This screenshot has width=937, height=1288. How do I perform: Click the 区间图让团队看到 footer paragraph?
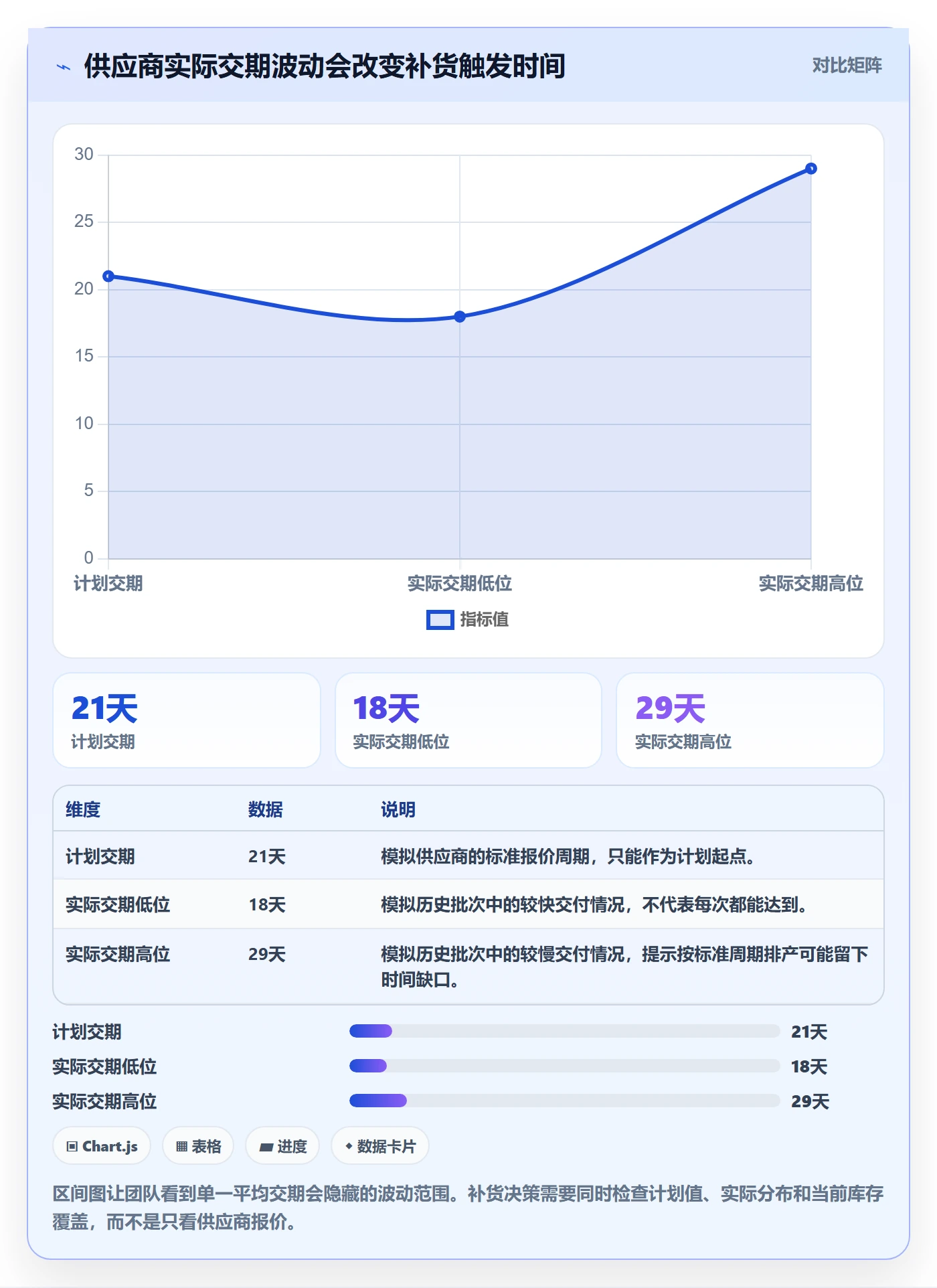click(x=468, y=1207)
